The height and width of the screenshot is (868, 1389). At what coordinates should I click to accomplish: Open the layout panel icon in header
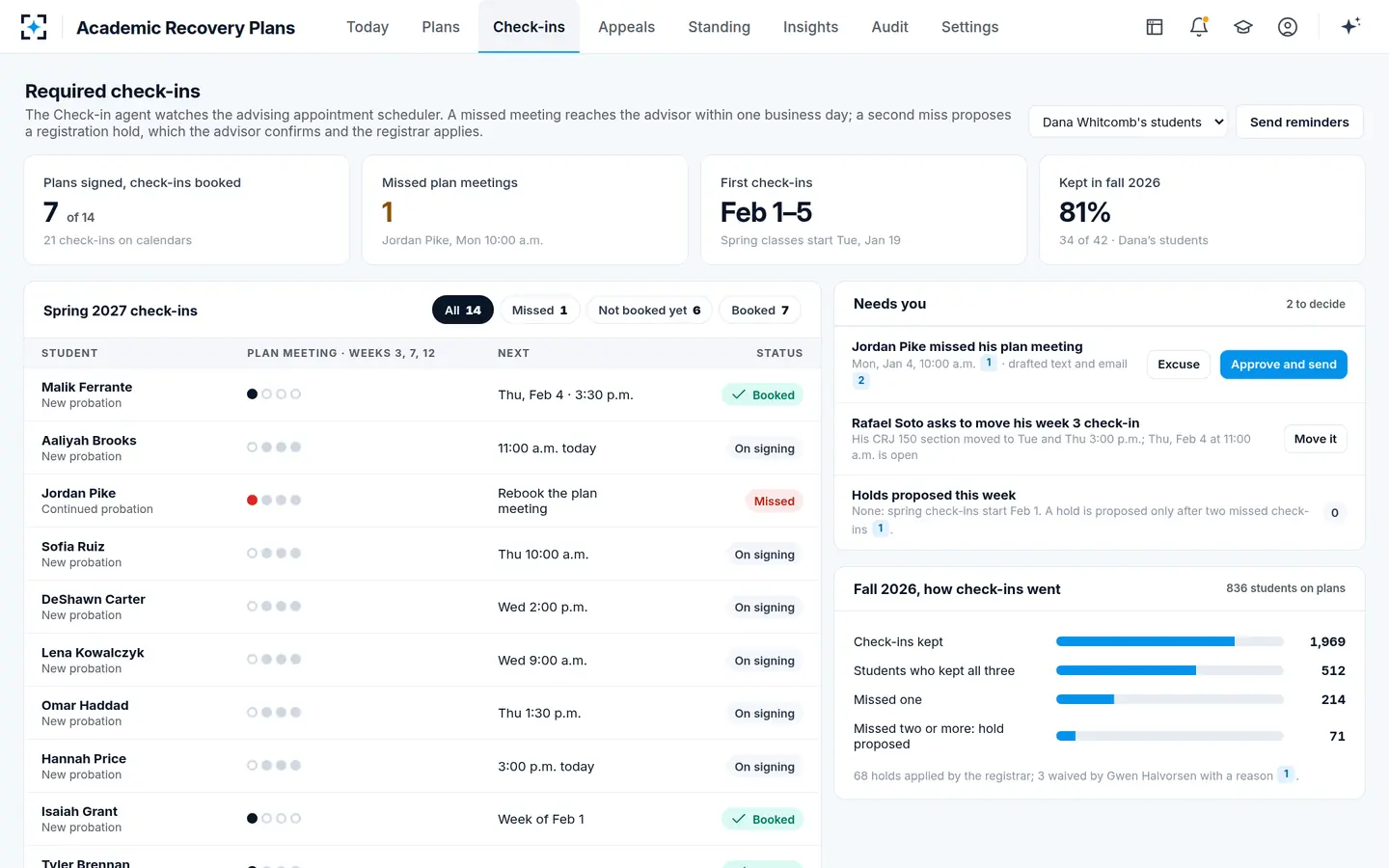click(1155, 27)
